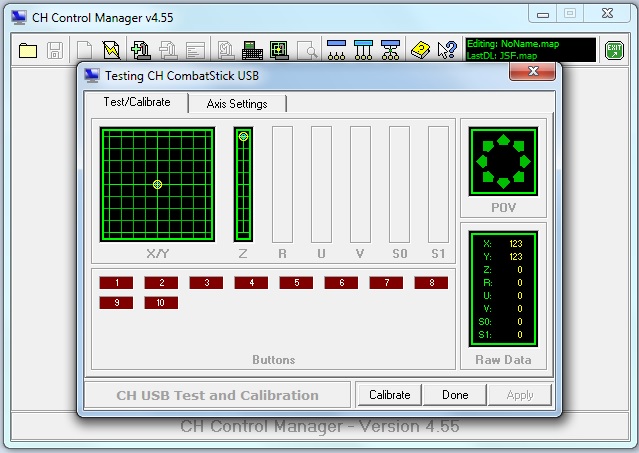Click the grayed magnifier search icon
Screen dimensions: 639x453
point(307,51)
